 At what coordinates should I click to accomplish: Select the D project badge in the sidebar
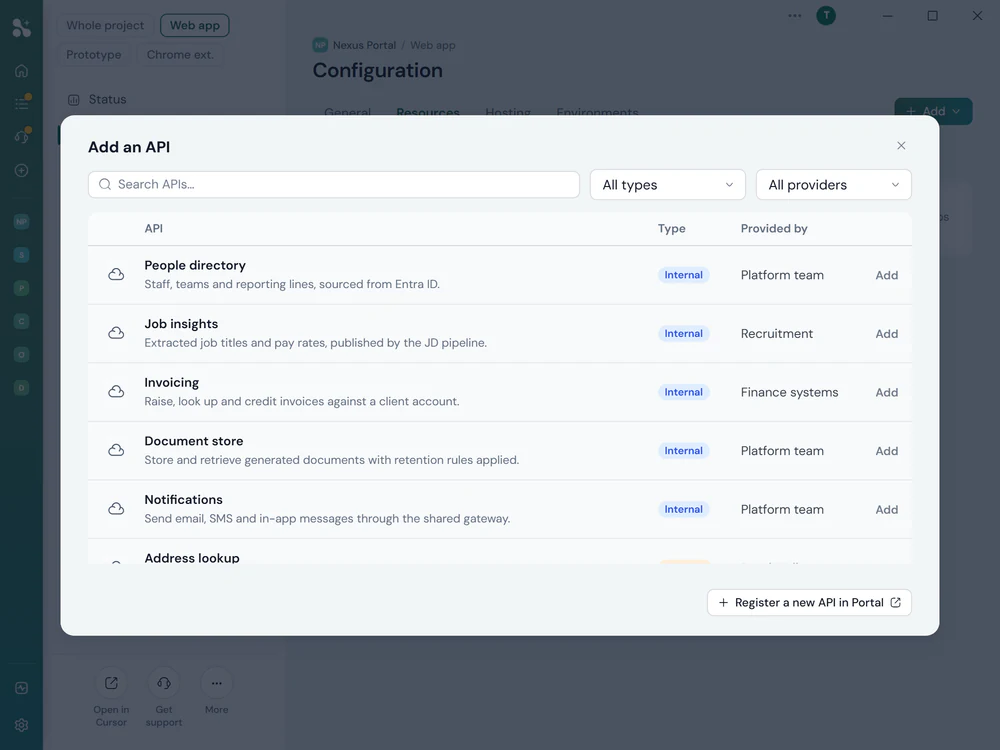click(22, 388)
